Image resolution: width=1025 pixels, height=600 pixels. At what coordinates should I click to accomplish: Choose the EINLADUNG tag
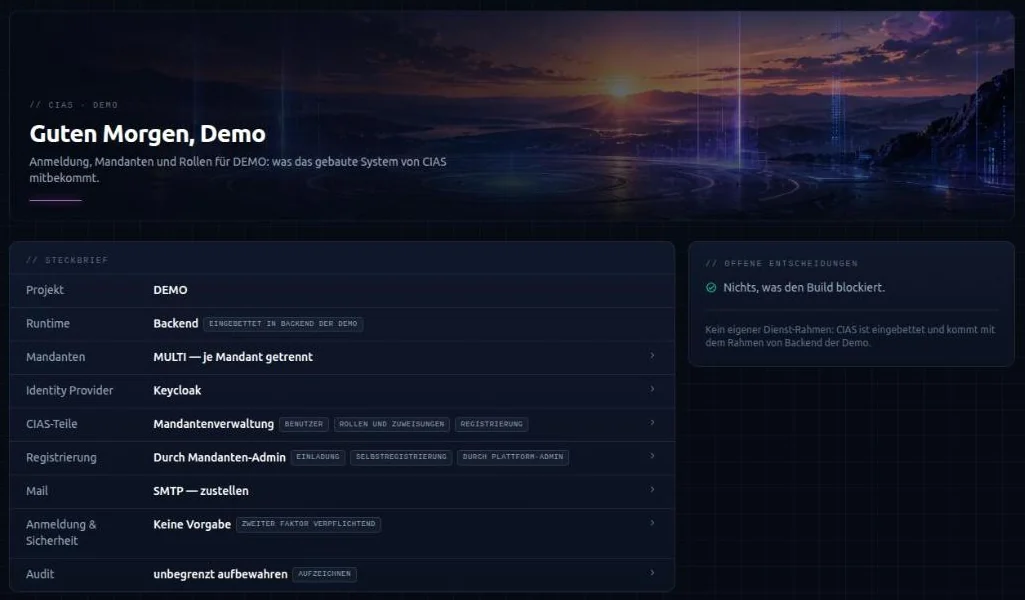point(318,457)
